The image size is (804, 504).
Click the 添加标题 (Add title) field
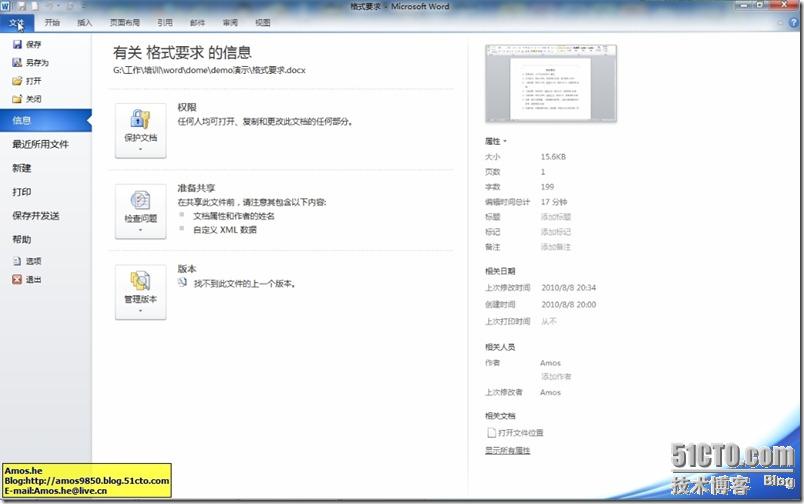click(556, 217)
